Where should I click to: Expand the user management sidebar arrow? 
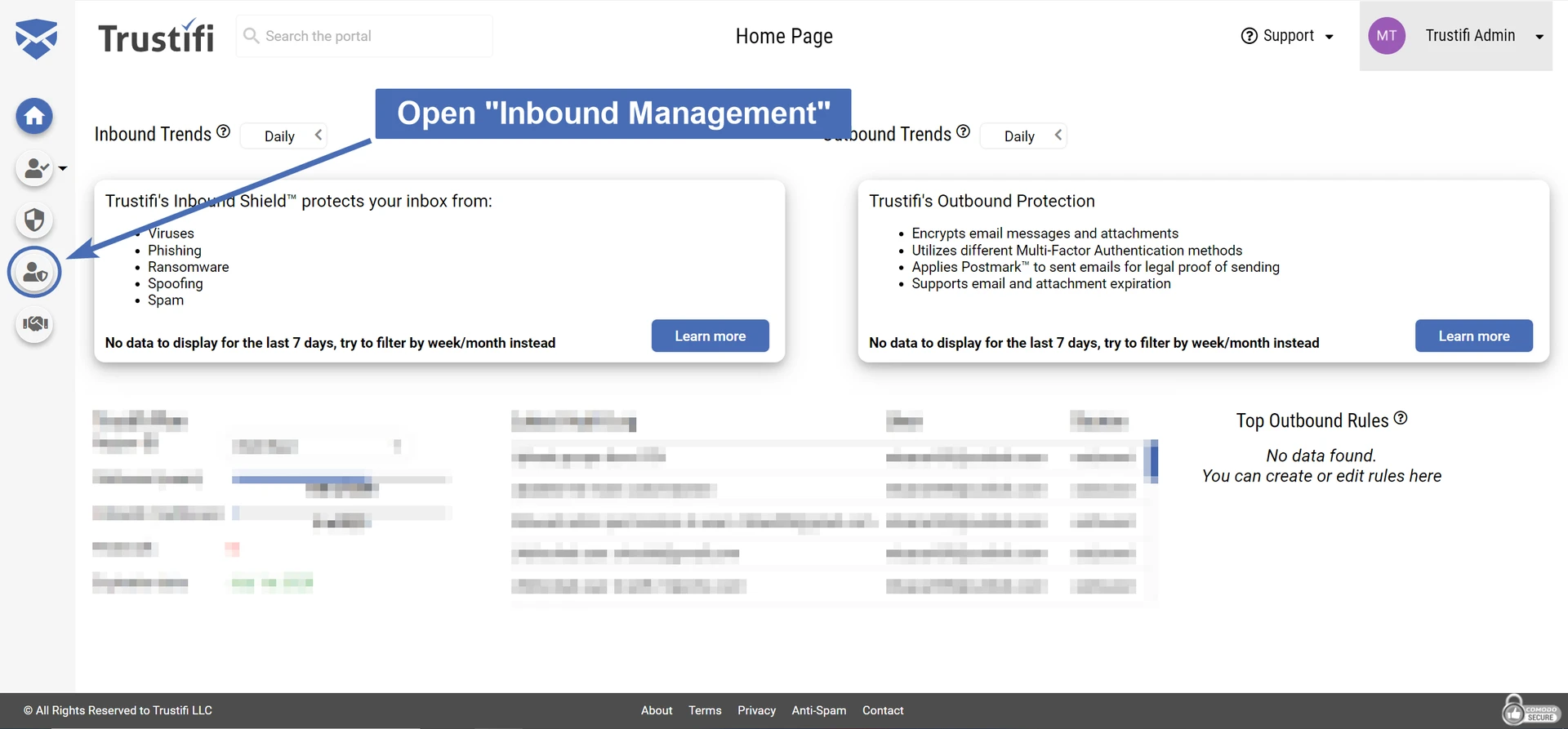63,169
